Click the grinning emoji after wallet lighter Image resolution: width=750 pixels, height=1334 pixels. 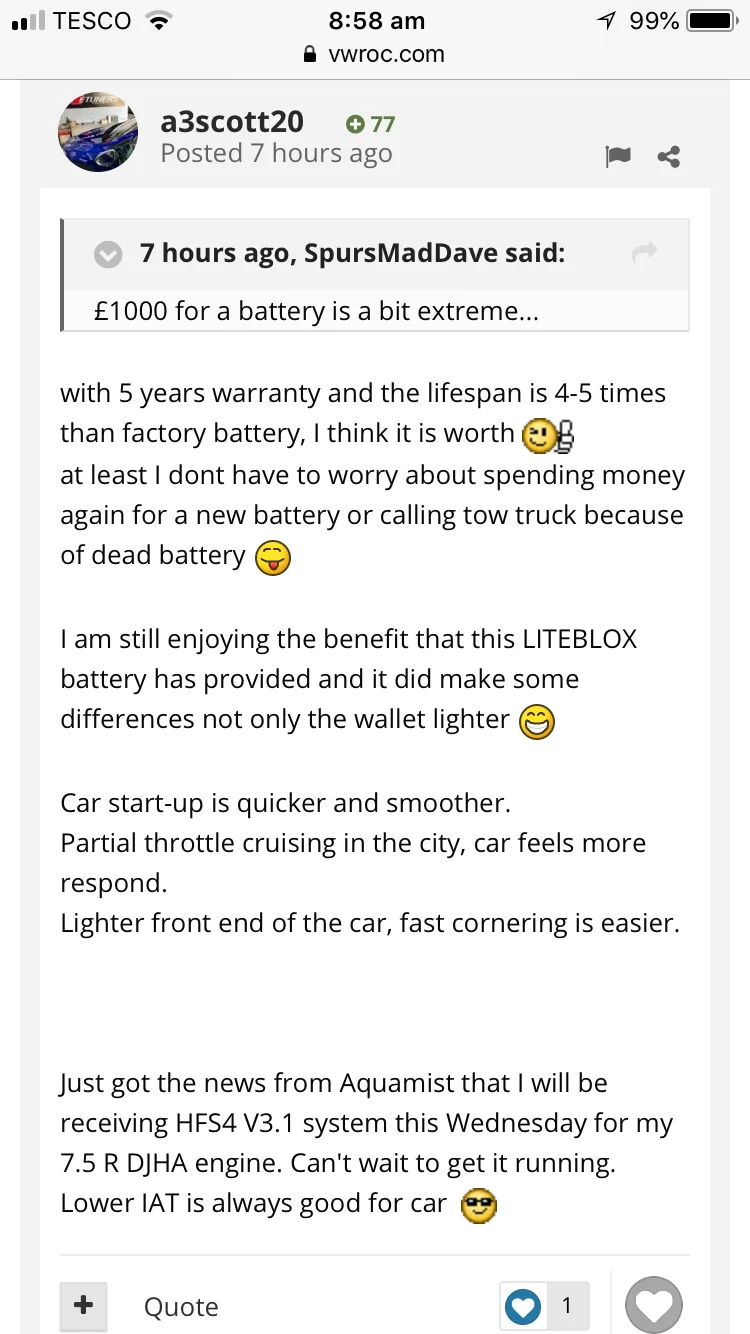pos(537,722)
